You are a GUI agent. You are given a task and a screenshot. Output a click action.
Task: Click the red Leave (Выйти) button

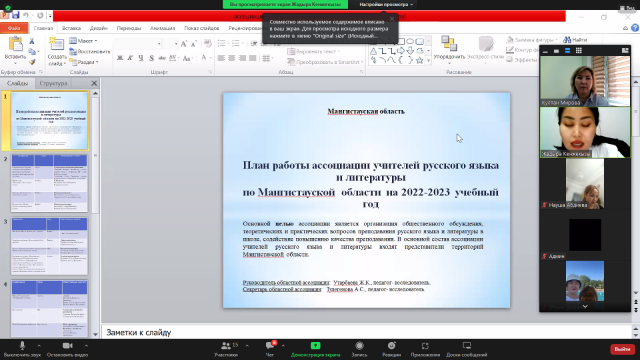[x=622, y=349]
